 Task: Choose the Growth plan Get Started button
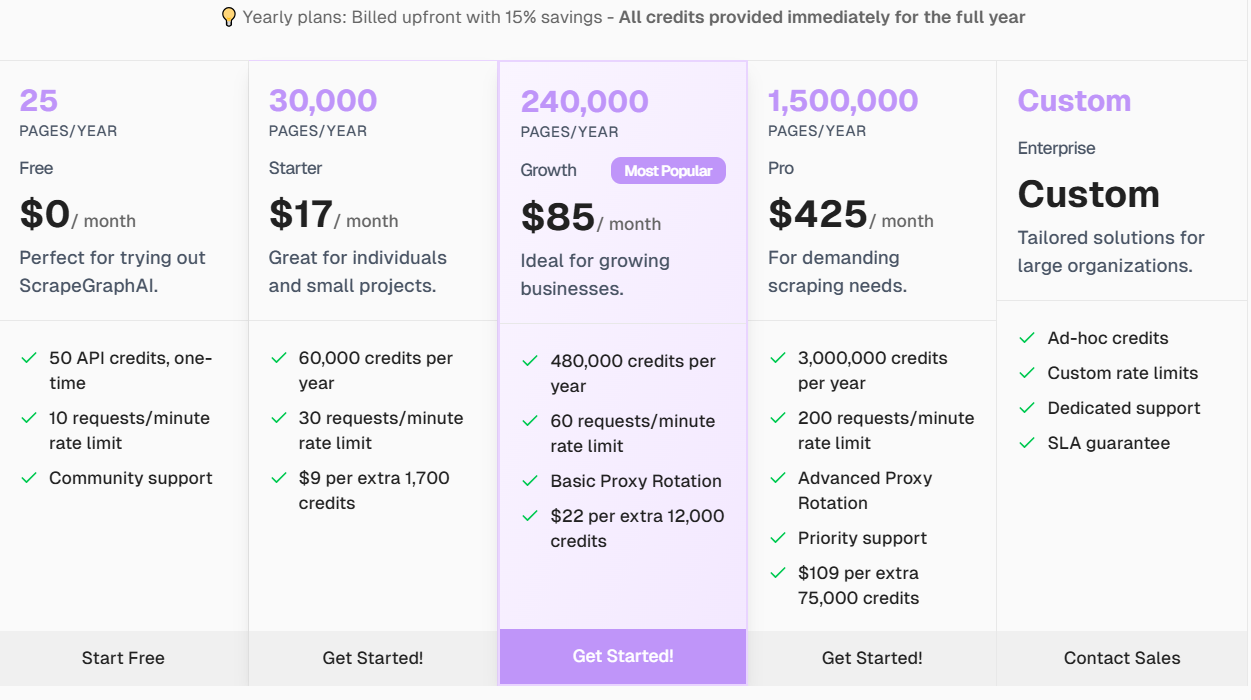click(x=622, y=656)
